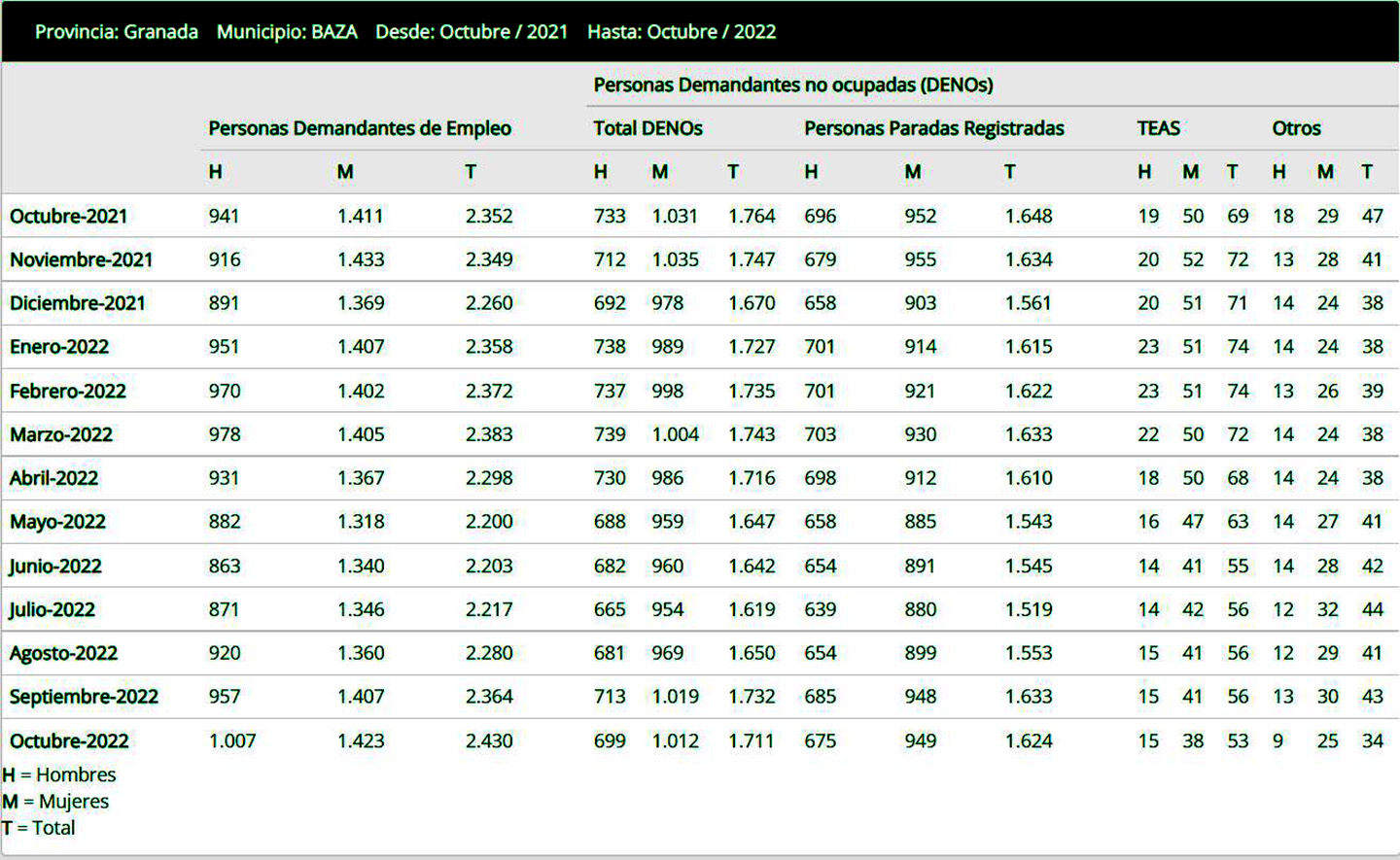This screenshot has width=1400, height=860.
Task: Select the Septiembre-2022 row label
Action: (84, 697)
